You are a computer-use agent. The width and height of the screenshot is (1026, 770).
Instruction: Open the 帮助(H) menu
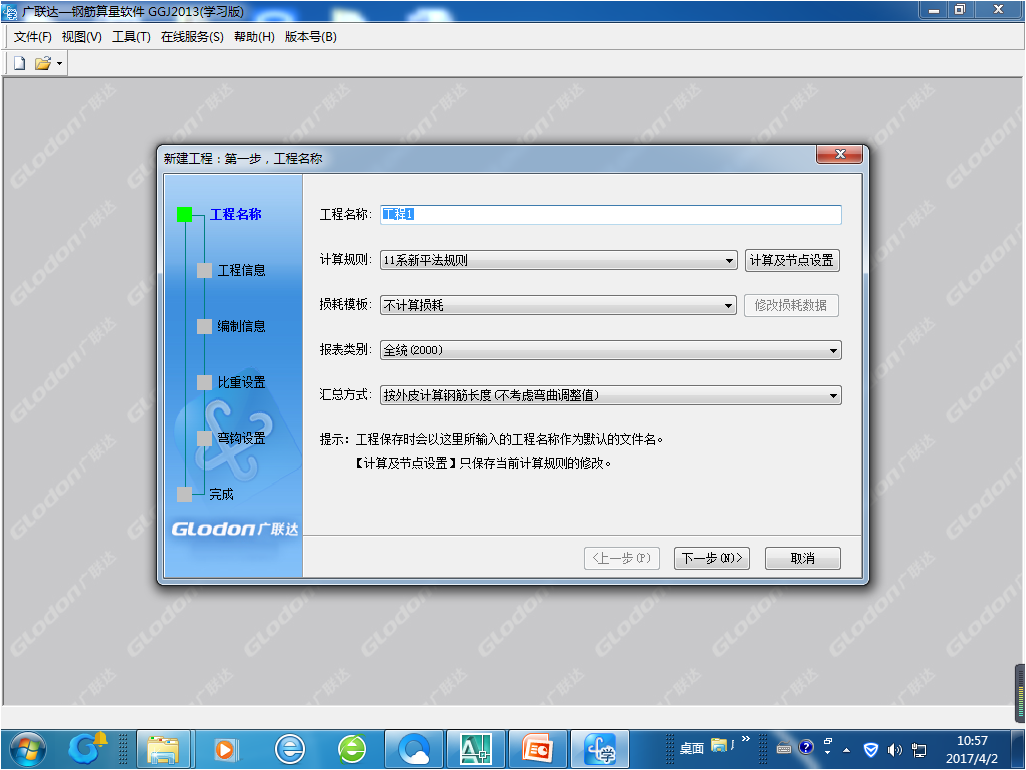[x=254, y=37]
